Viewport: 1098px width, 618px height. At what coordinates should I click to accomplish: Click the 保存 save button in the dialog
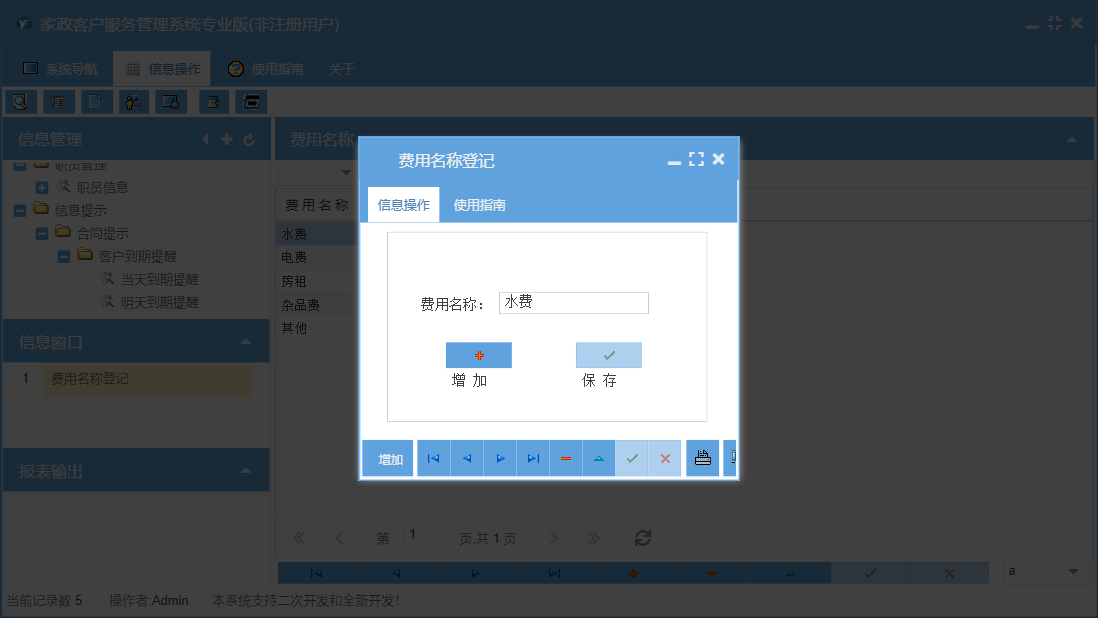pyautogui.click(x=607, y=355)
